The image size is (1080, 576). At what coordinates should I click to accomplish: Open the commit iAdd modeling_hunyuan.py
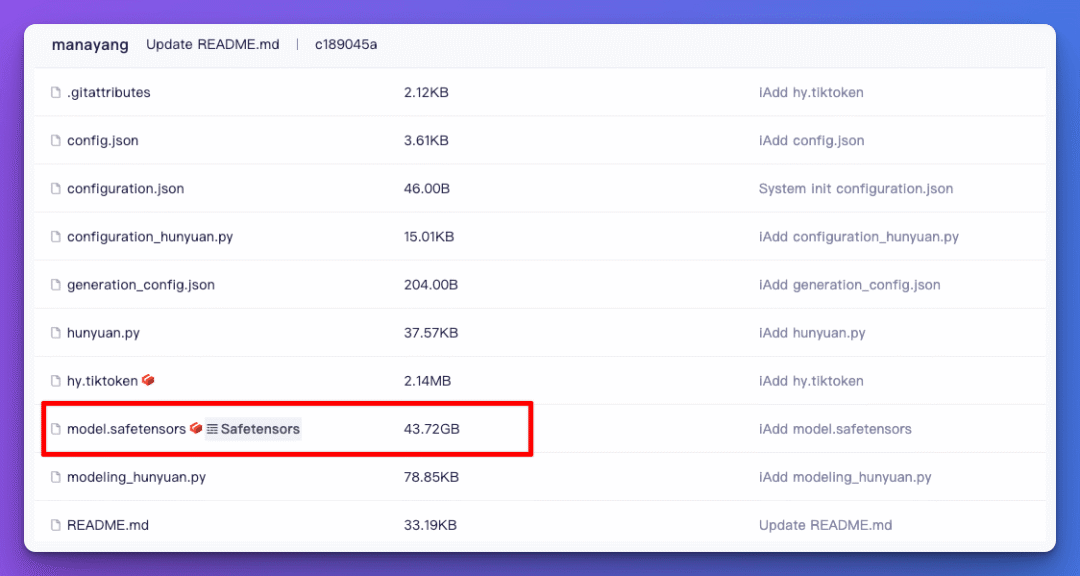click(845, 477)
